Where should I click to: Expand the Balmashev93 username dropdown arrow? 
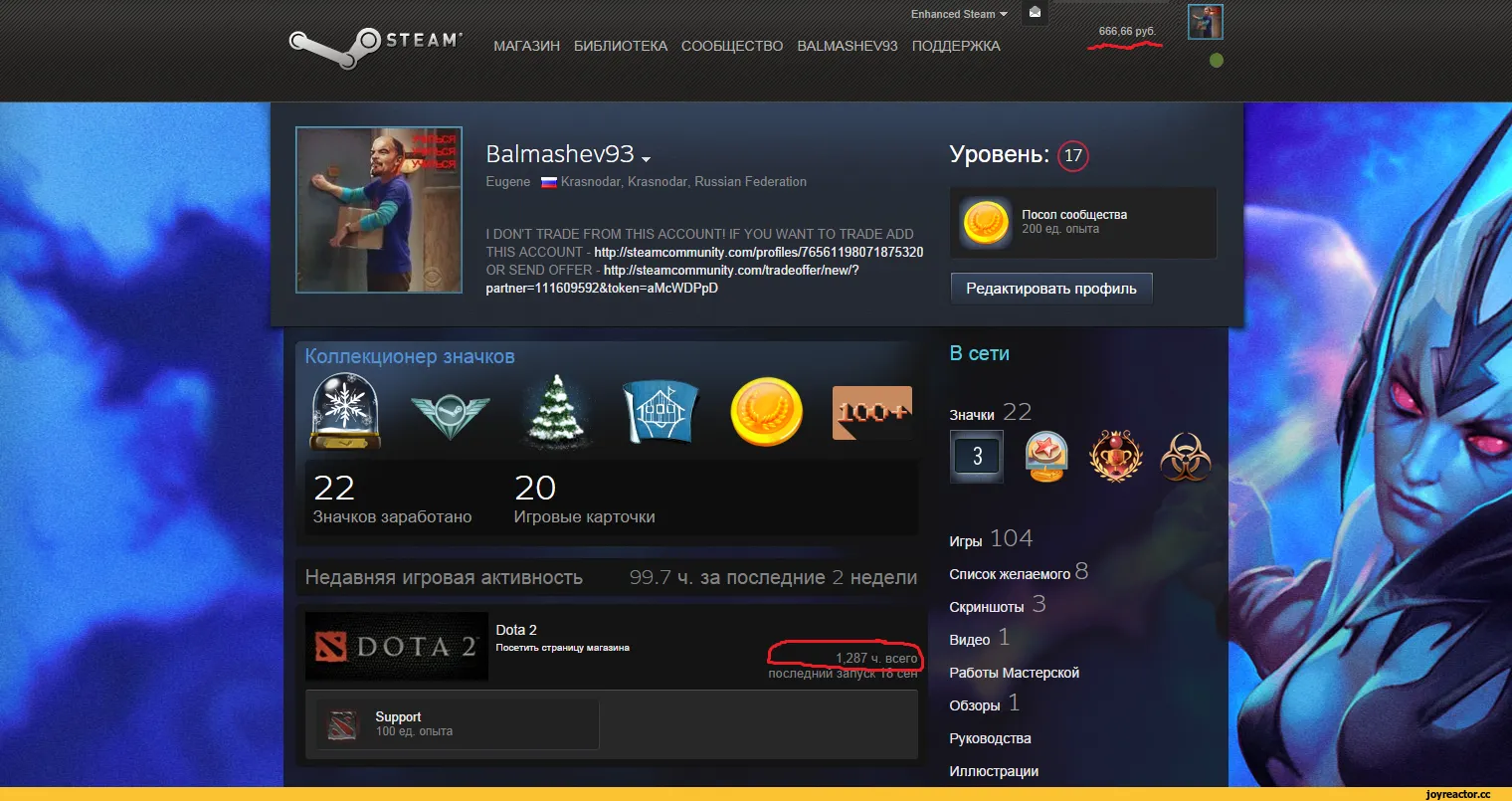[647, 159]
